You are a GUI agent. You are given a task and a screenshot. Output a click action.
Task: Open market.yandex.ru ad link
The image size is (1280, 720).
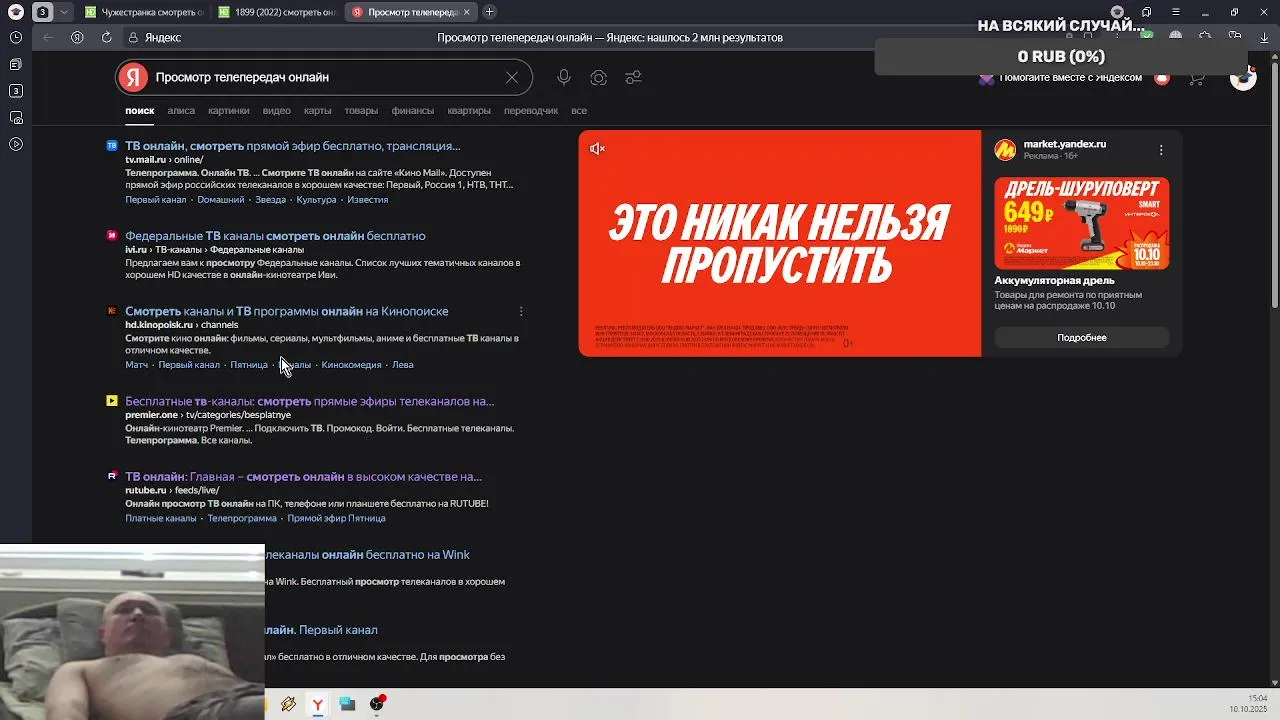[1064, 144]
